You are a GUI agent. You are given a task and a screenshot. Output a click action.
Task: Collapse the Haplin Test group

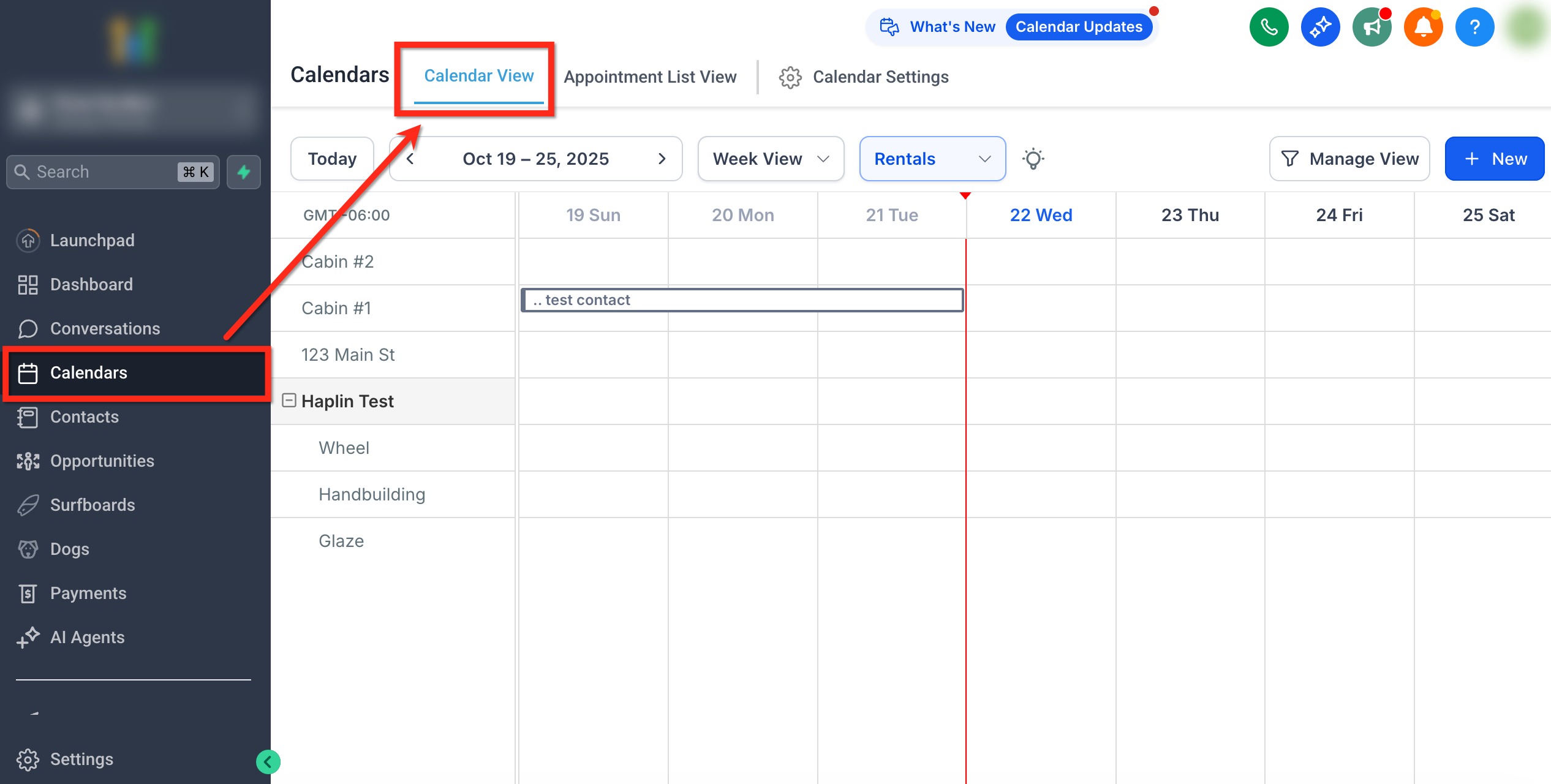click(x=289, y=401)
